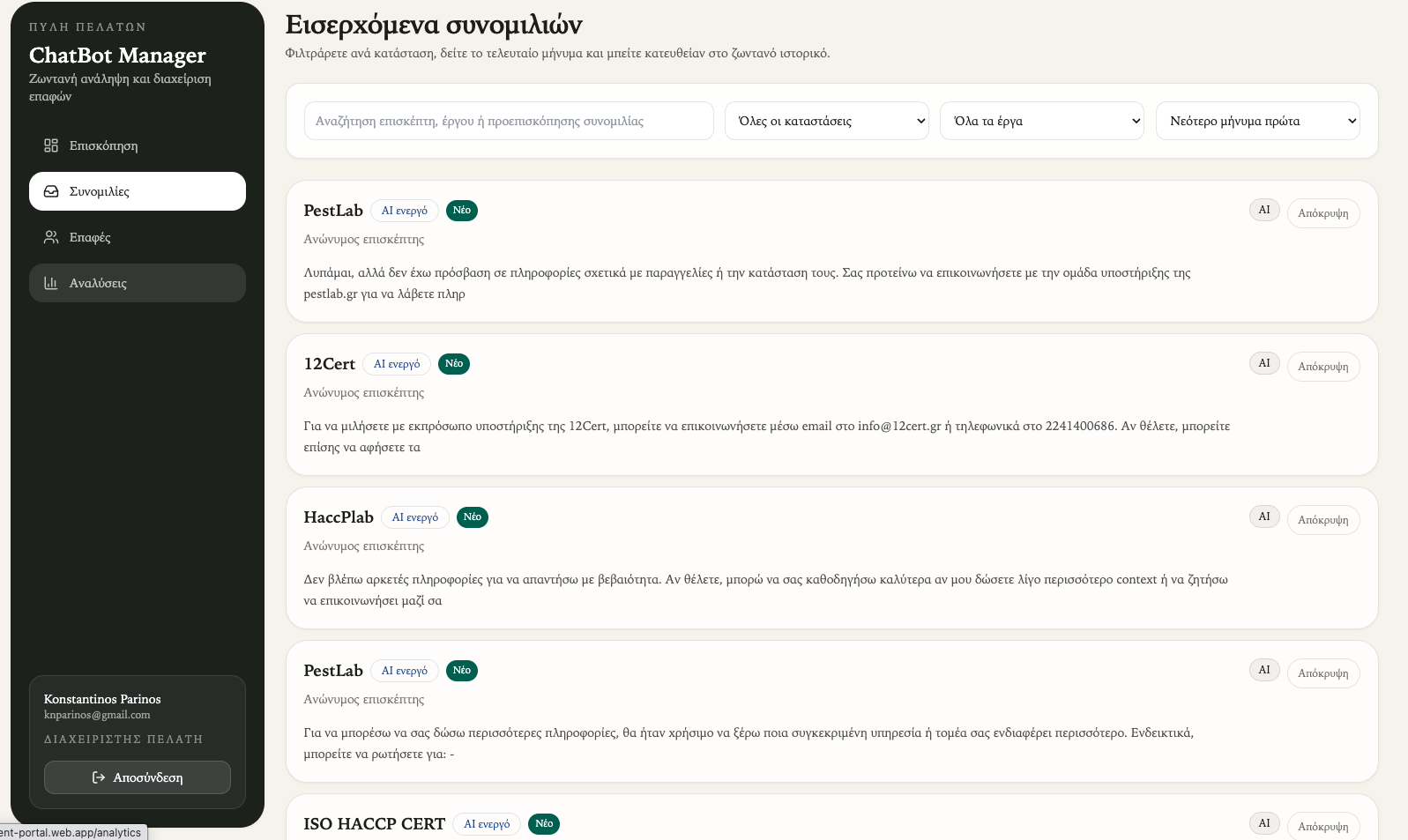
Task: Open the Όλες οι καταστάσεις dropdown
Action: pos(827,121)
